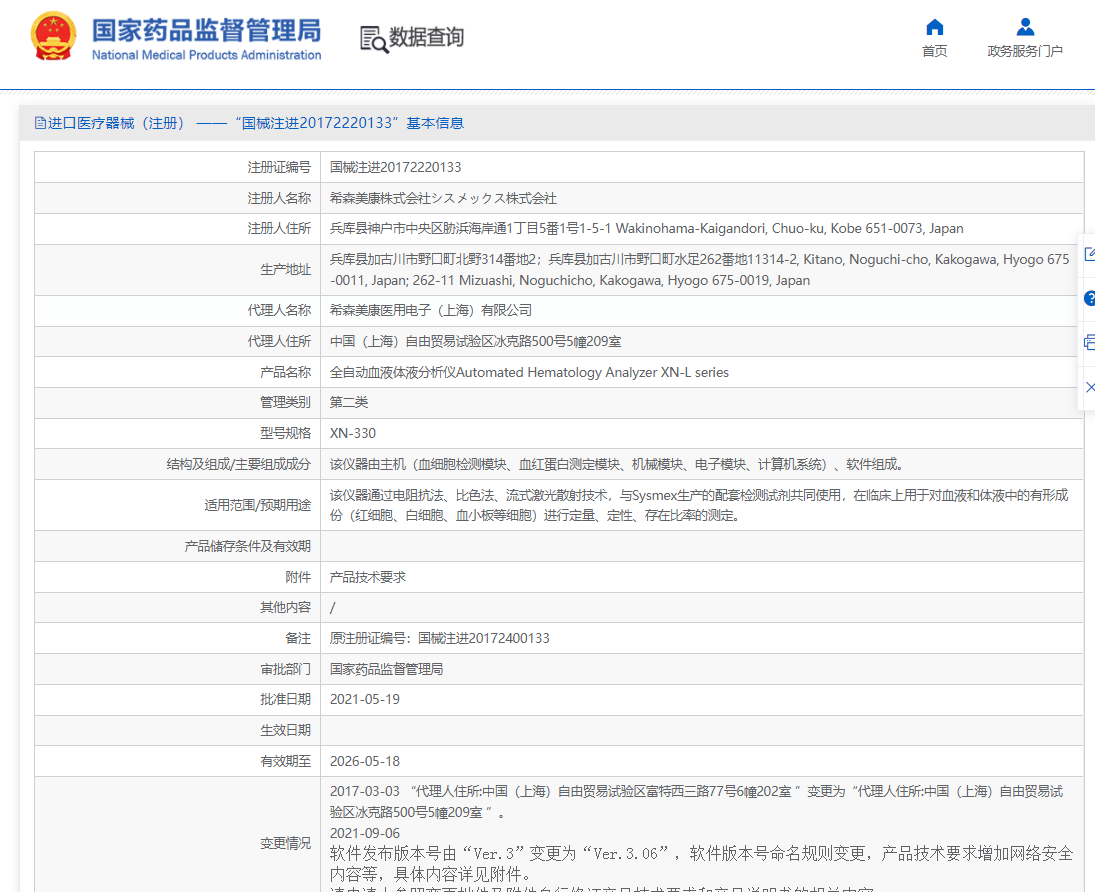The width and height of the screenshot is (1095, 892).
Task: Open the 政务服务门户 user icon
Action: click(x=1025, y=27)
